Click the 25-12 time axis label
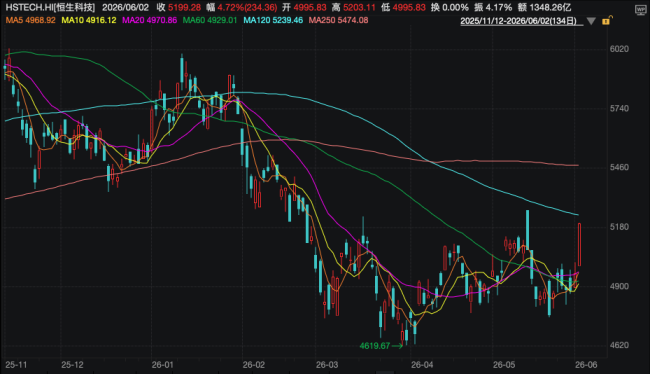650x374 pixels. coord(72,365)
